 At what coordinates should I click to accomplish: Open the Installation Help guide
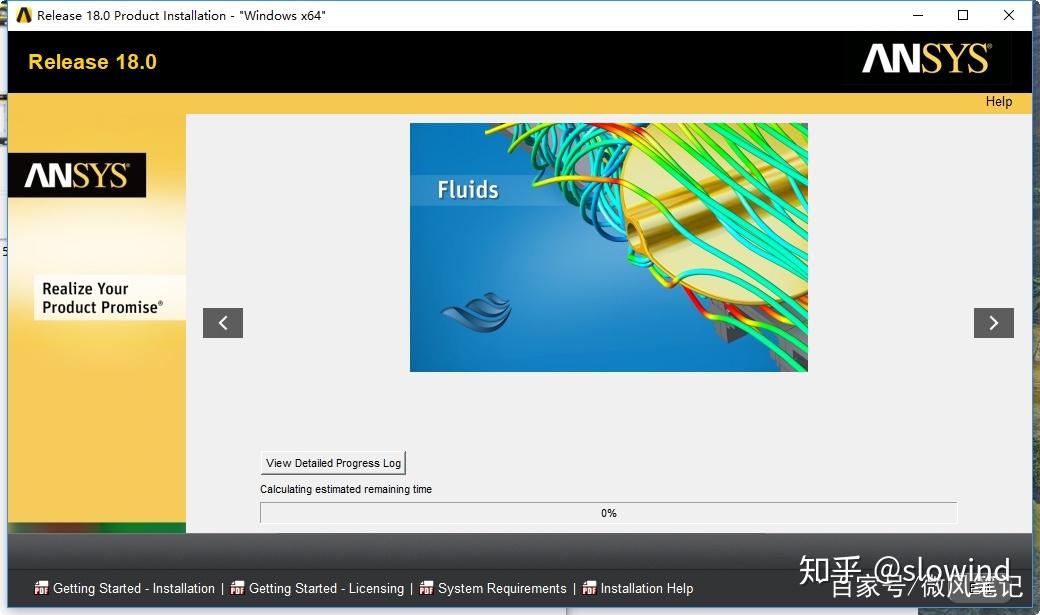[x=648, y=588]
